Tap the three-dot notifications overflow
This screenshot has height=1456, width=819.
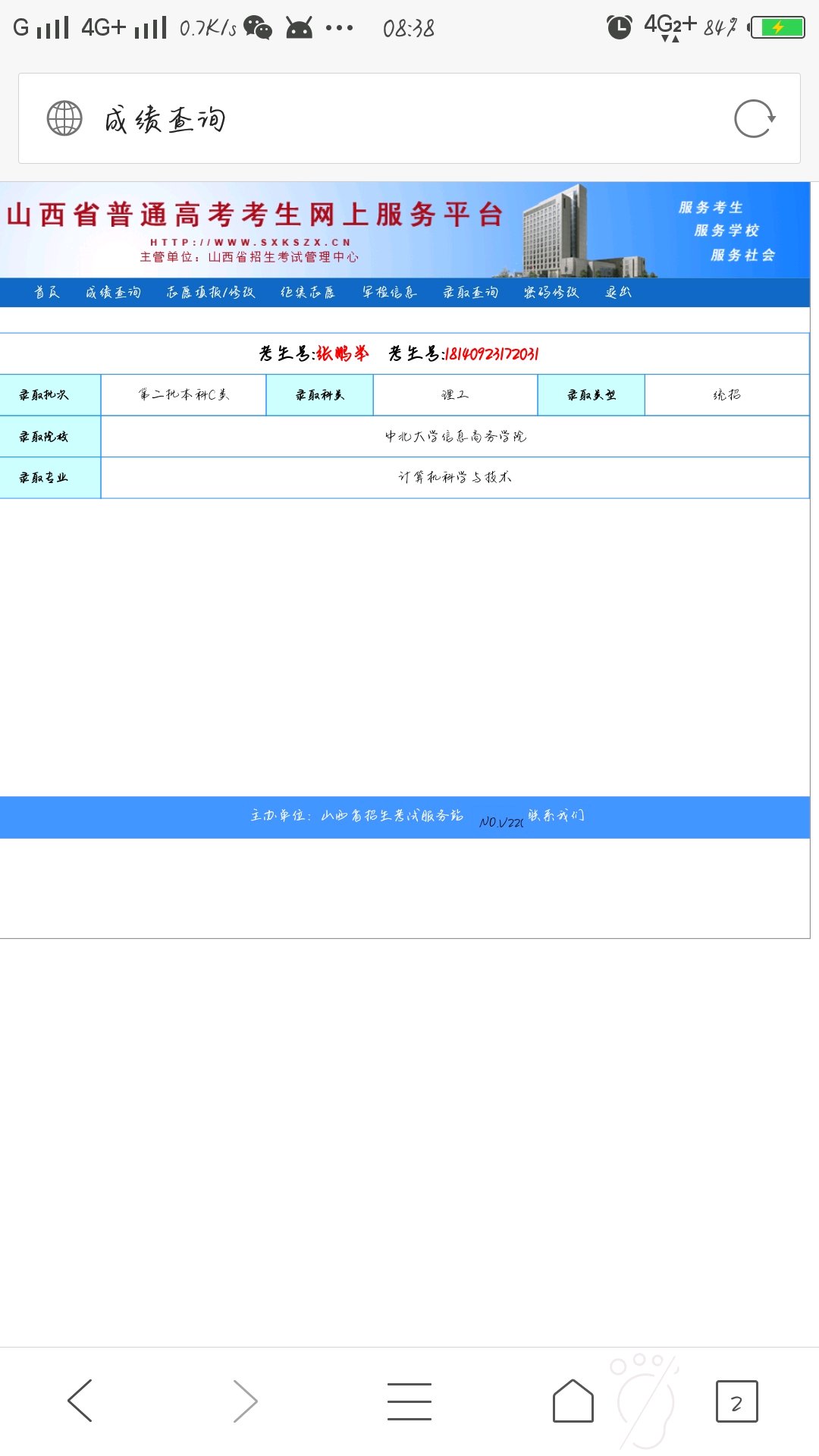click(339, 28)
